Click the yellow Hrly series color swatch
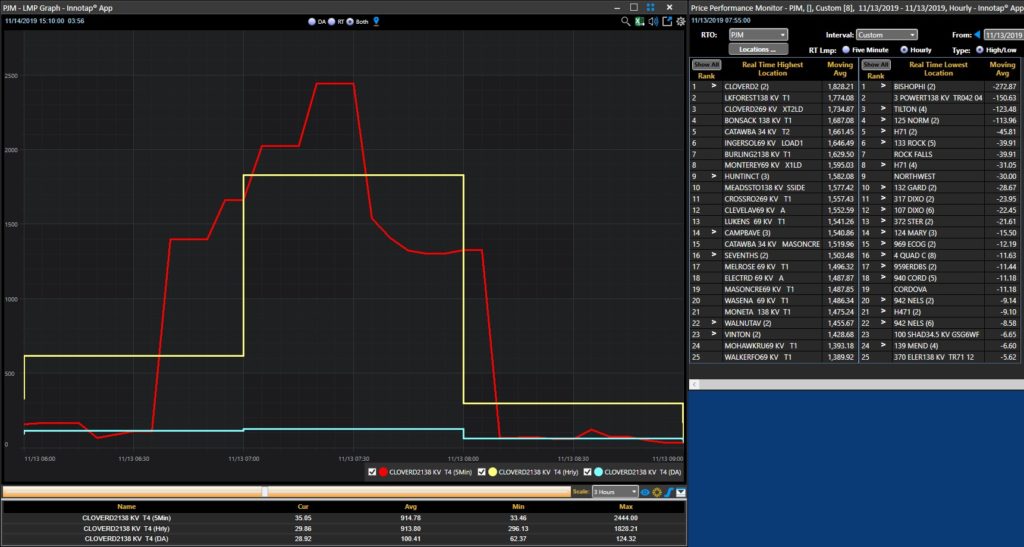This screenshot has width=1024, height=547. 492,472
